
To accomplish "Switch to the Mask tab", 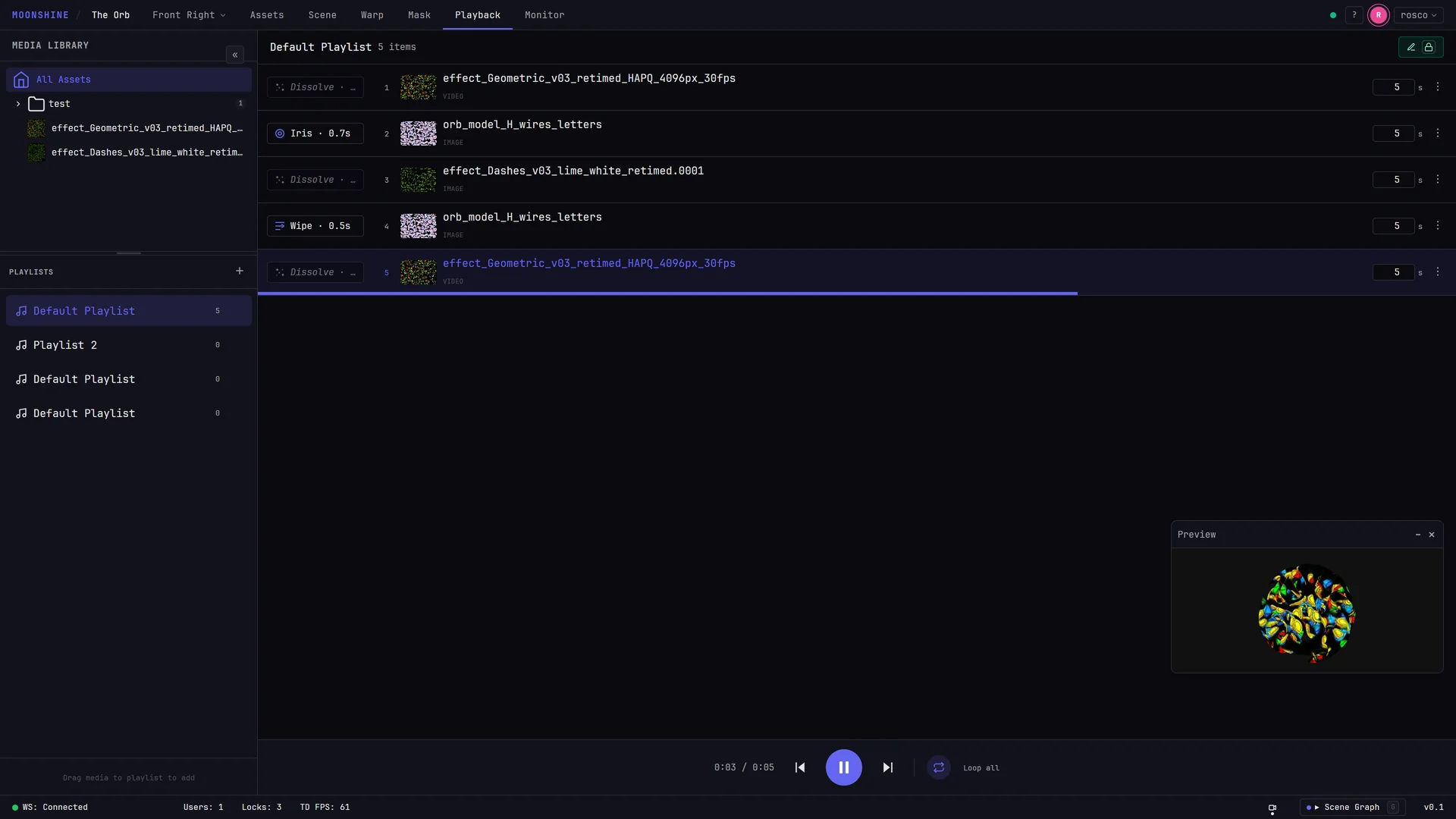I will [419, 15].
